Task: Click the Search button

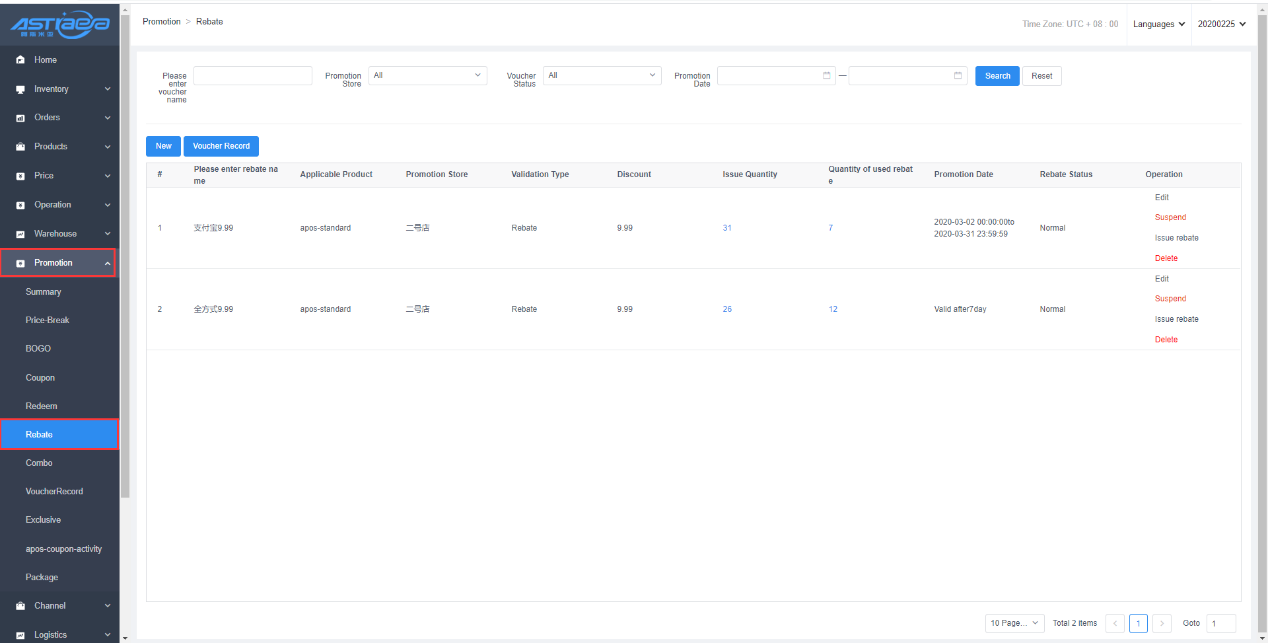Action: 997,76
